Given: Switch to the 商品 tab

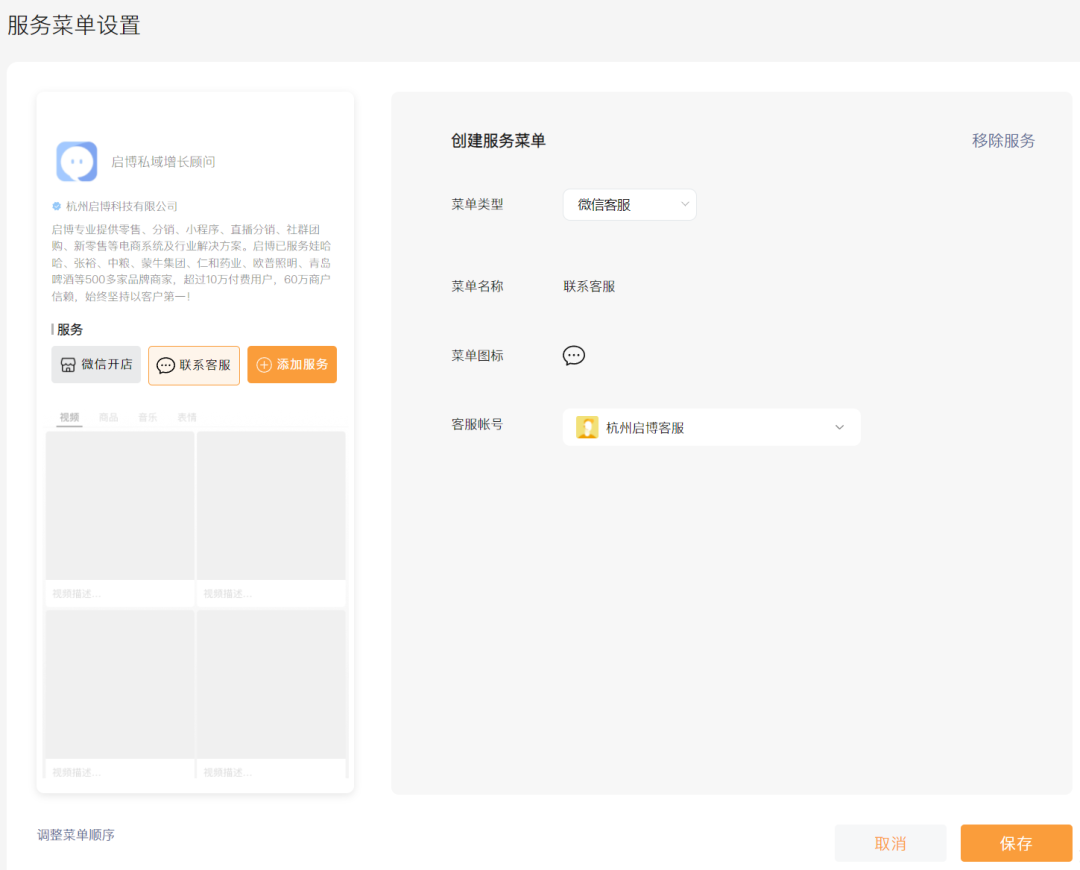Looking at the screenshot, I should (108, 417).
